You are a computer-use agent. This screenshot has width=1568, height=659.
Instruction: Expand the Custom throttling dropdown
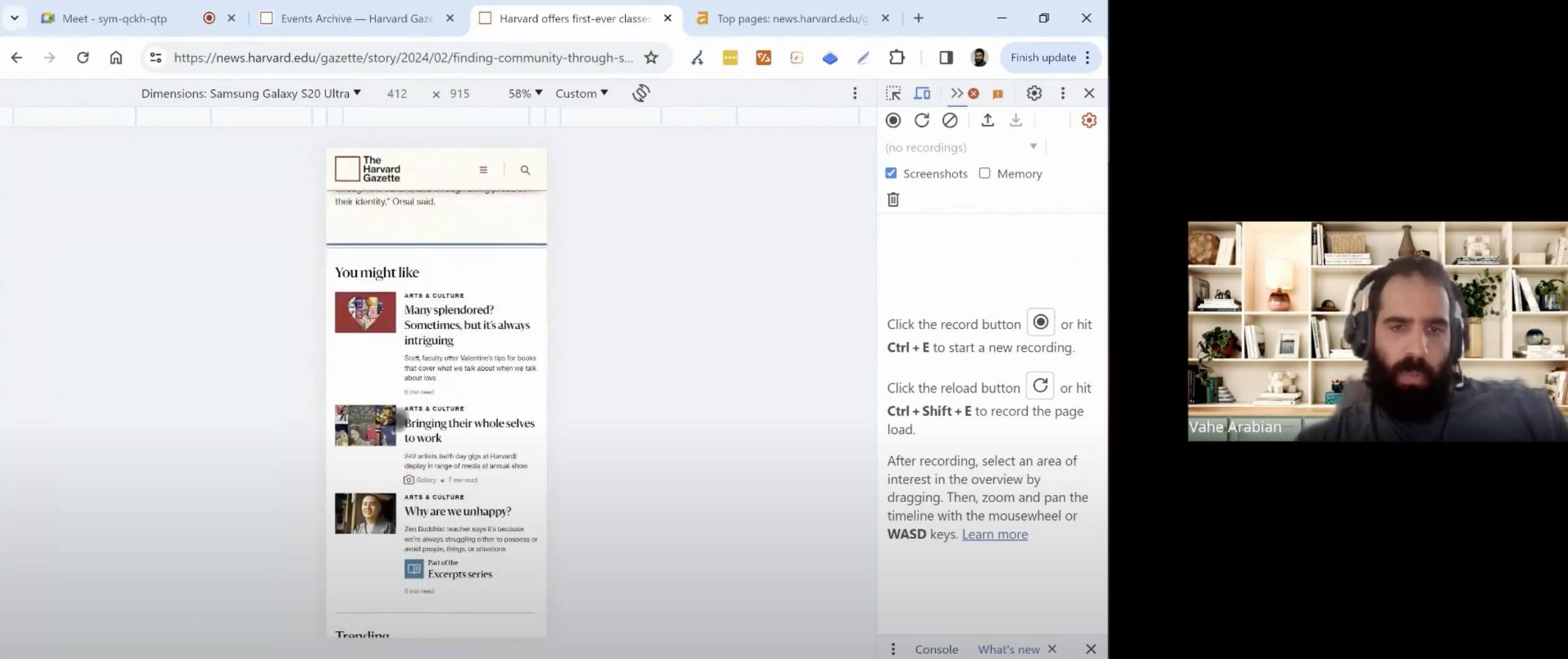[581, 94]
